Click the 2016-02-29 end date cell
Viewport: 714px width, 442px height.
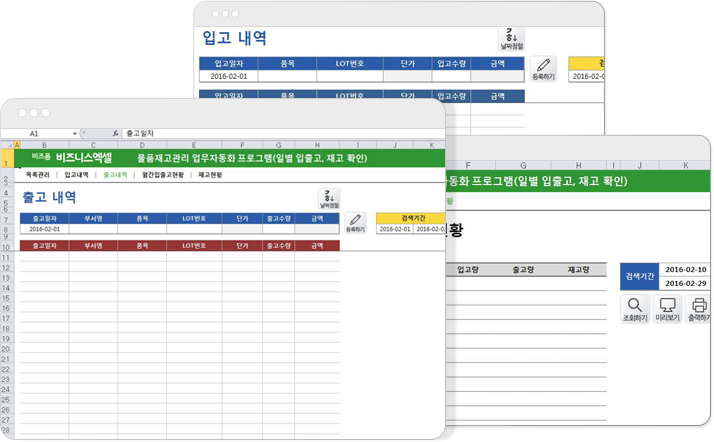click(685, 283)
